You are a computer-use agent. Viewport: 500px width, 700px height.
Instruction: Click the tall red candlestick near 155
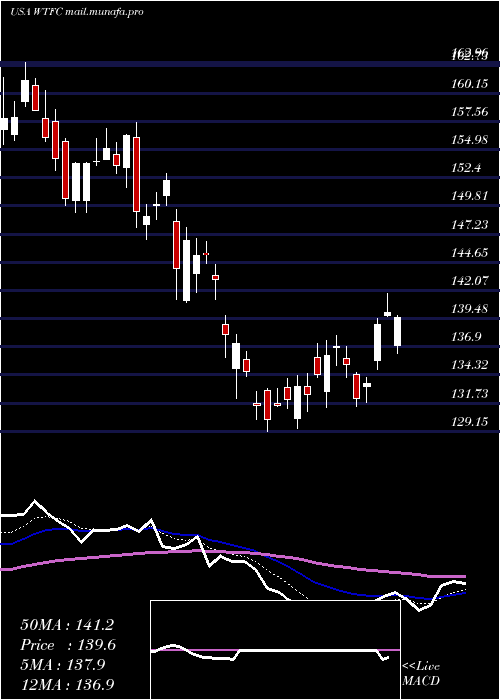pyautogui.click(x=136, y=174)
